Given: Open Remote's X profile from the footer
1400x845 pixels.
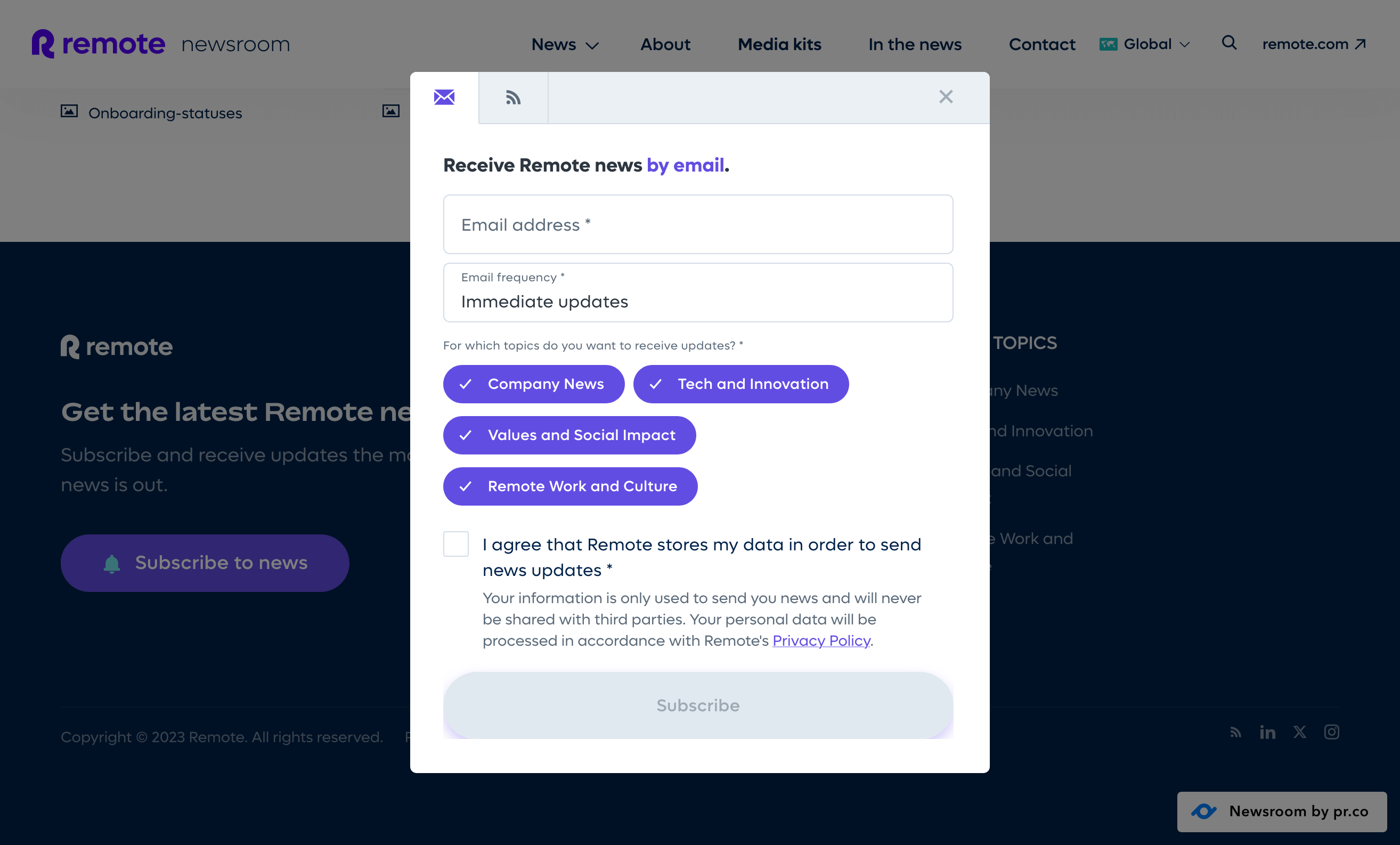Looking at the screenshot, I should [1299, 733].
